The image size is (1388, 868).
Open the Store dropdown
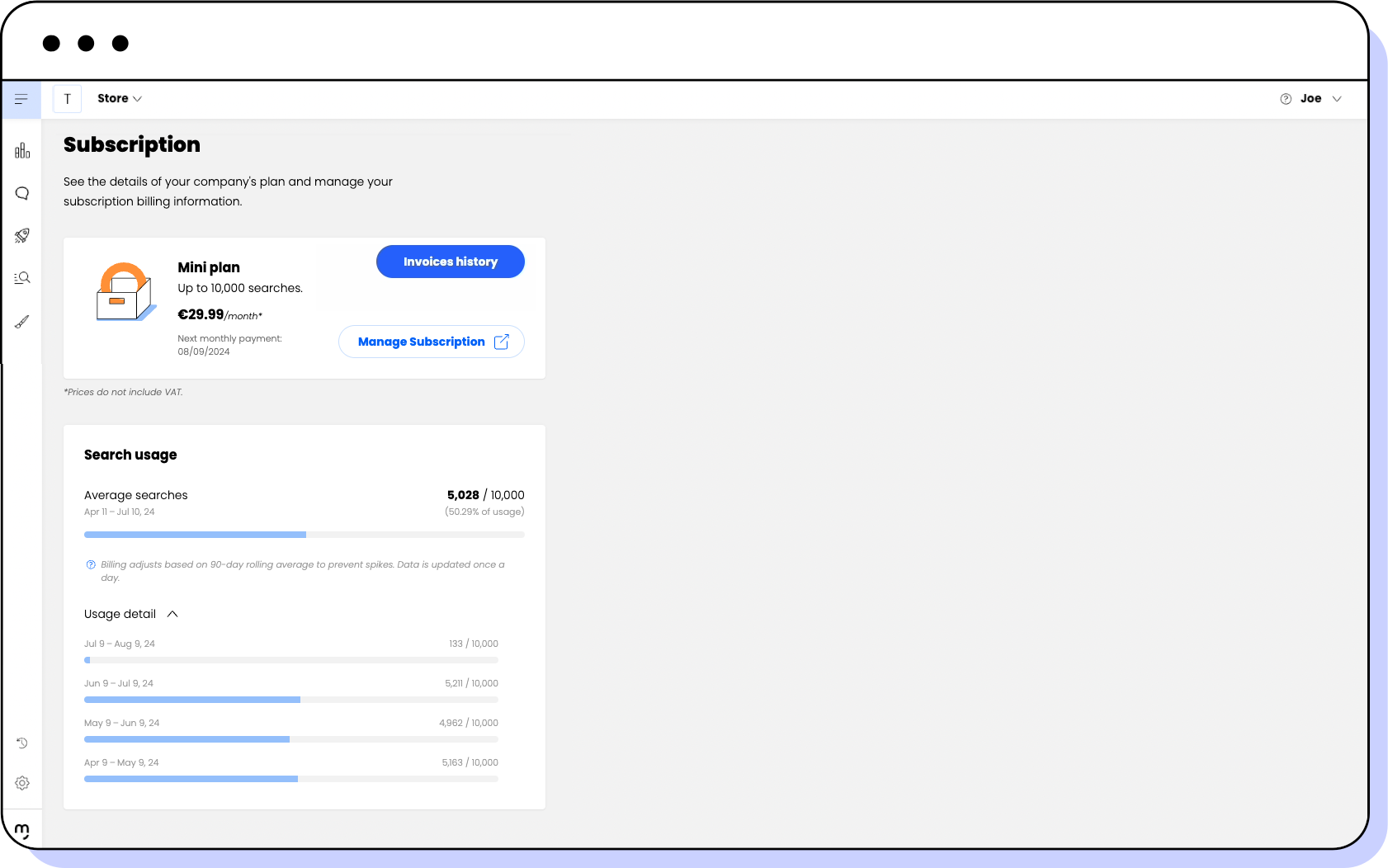point(120,98)
